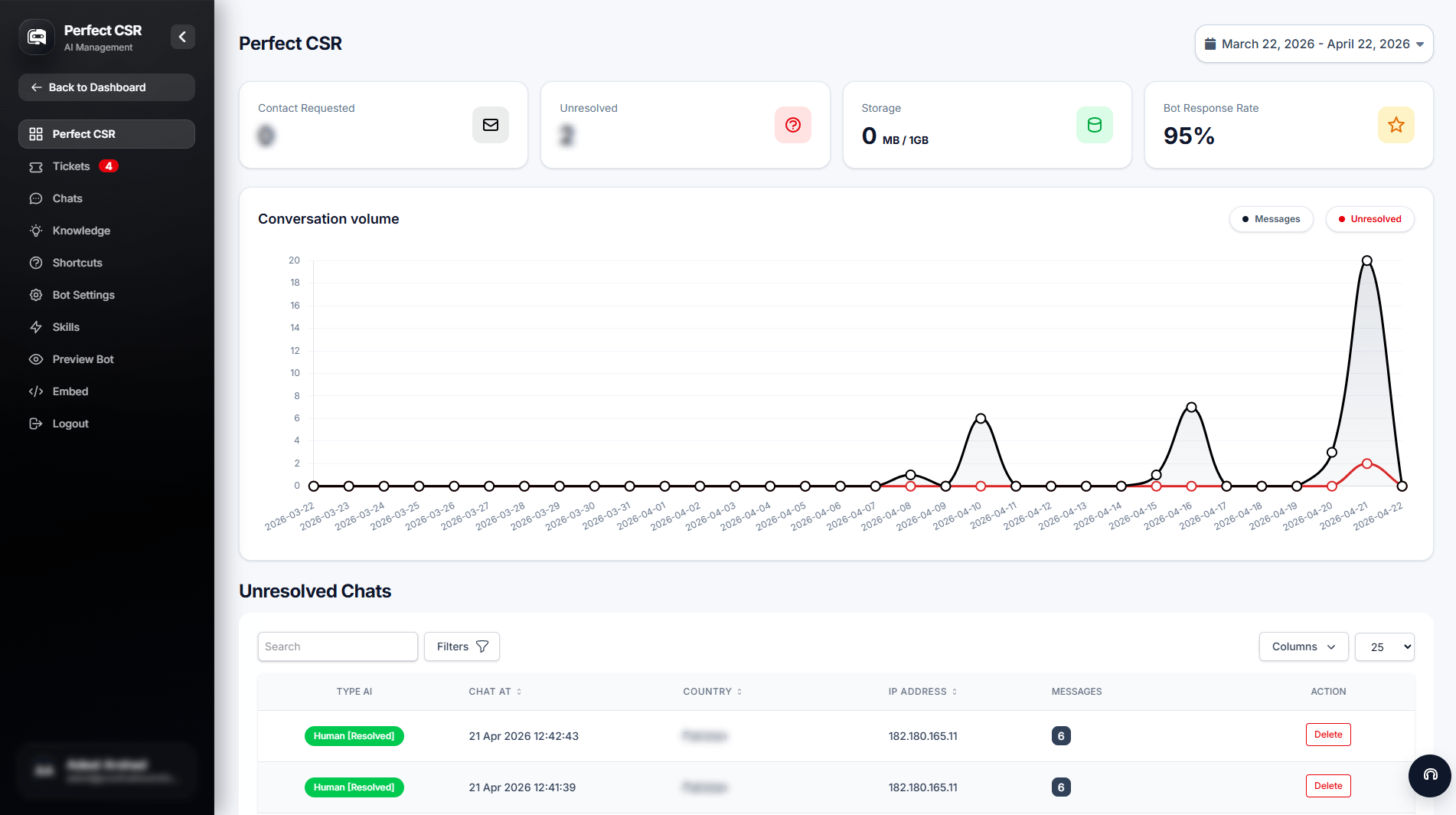
Task: Go to Bot Settings in the sidebar
Action: (83, 295)
